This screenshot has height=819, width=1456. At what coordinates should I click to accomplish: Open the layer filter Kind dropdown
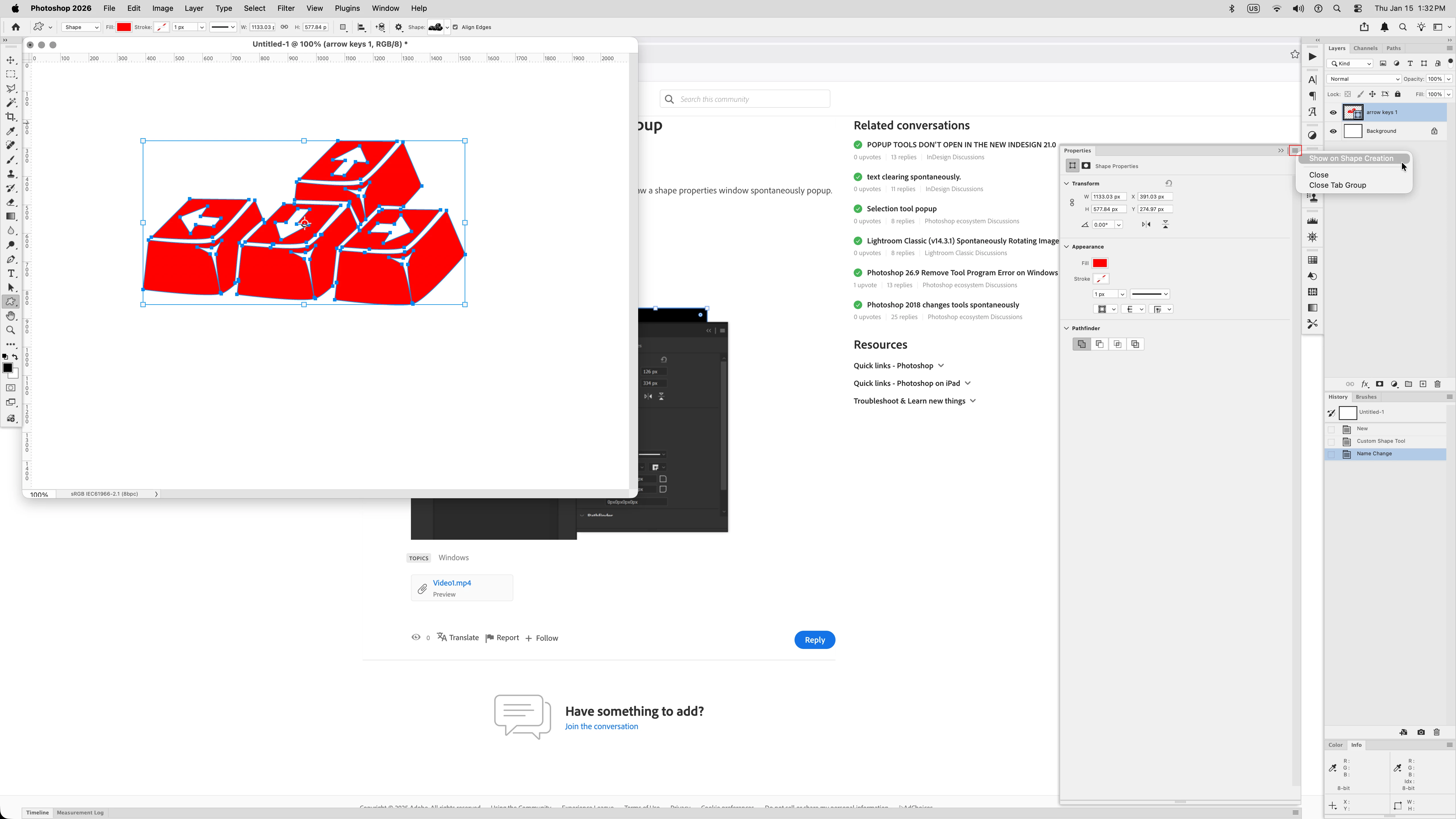click(x=1350, y=64)
